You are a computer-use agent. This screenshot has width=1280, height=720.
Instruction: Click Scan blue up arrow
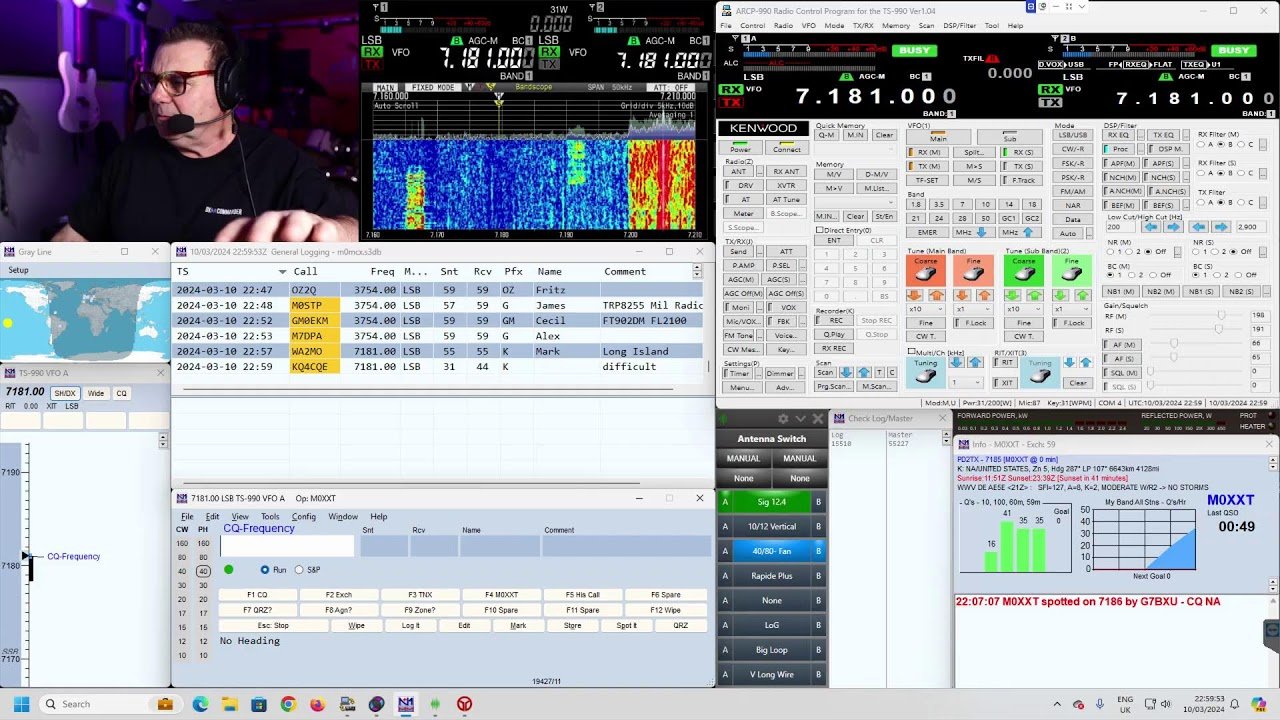[863, 372]
